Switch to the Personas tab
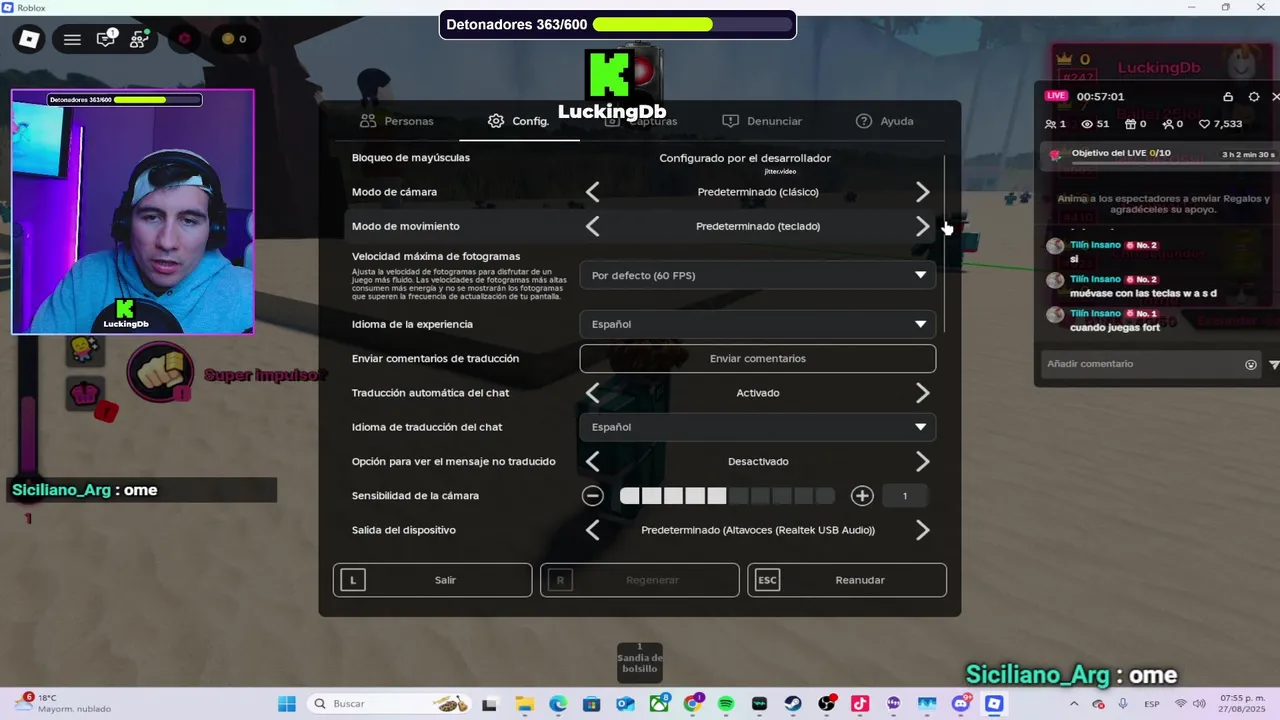1280x720 pixels. (397, 121)
